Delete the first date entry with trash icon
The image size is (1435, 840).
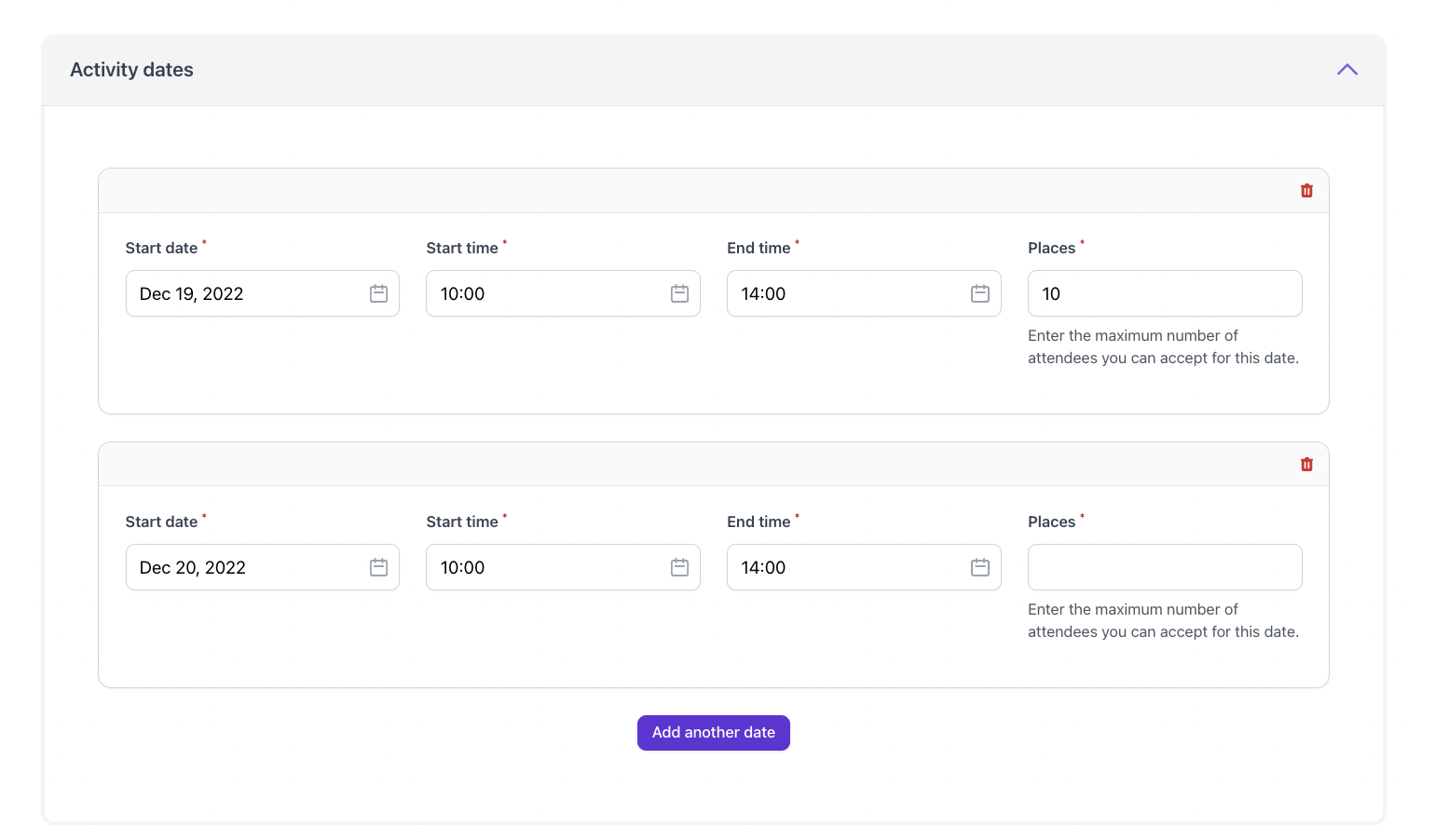pyautogui.click(x=1306, y=191)
